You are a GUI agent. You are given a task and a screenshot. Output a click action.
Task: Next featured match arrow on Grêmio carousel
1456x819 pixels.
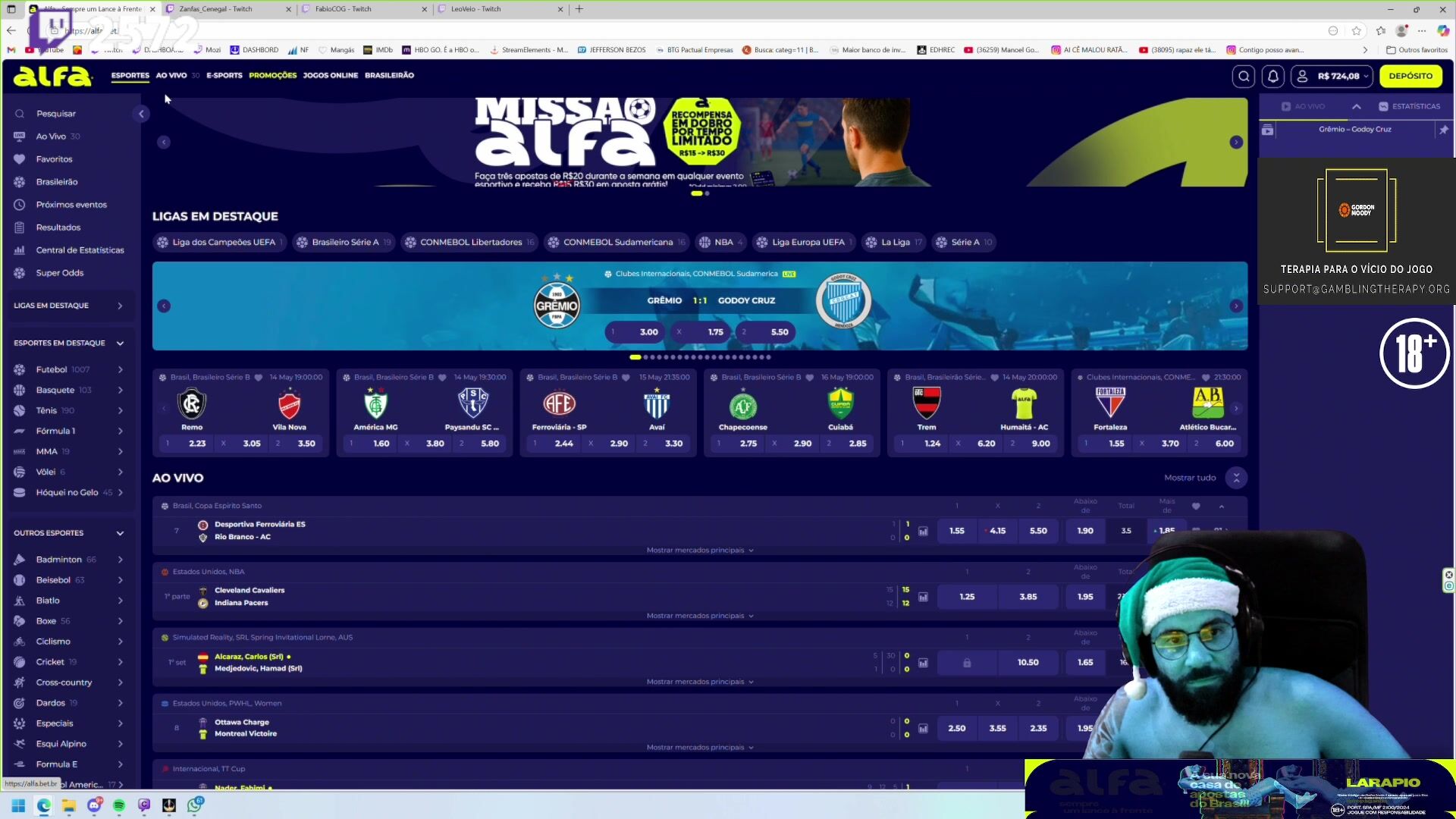click(1236, 306)
